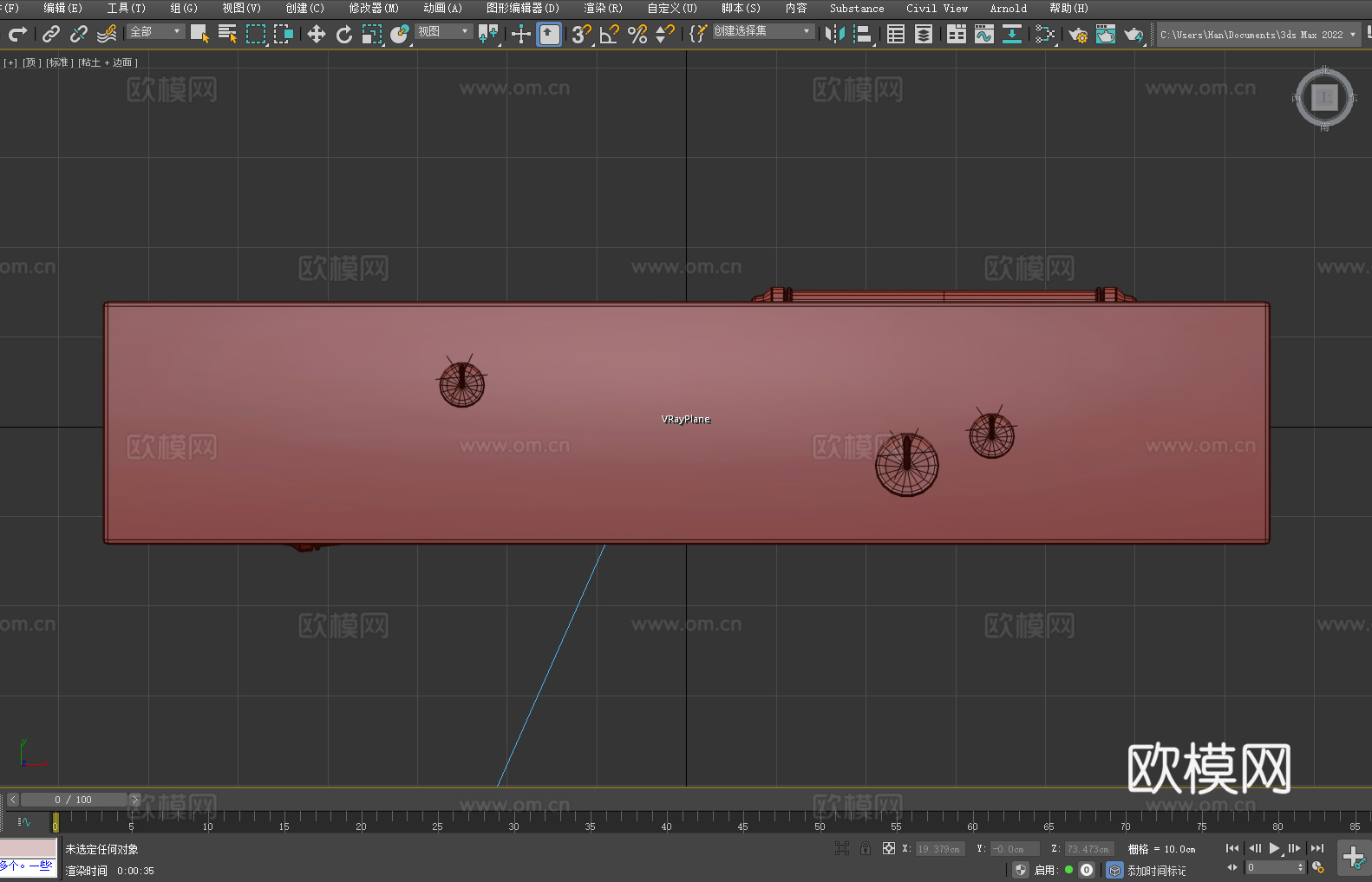Activate Select and Scale tool
This screenshot has width=1372, height=882.
(372, 34)
